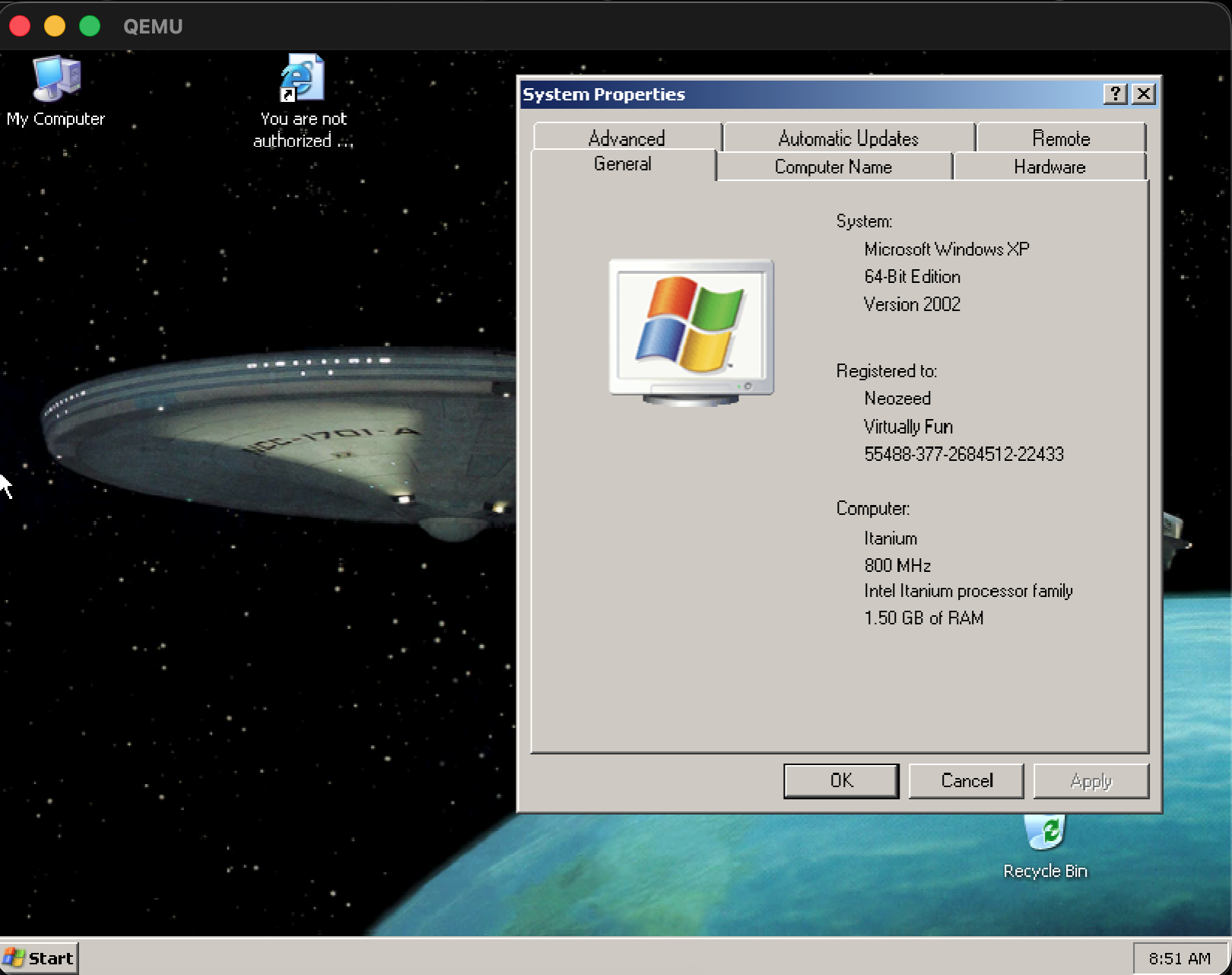Viewport: 1232px width, 975px height.
Task: Click the Itanium computer type text
Action: (x=891, y=538)
